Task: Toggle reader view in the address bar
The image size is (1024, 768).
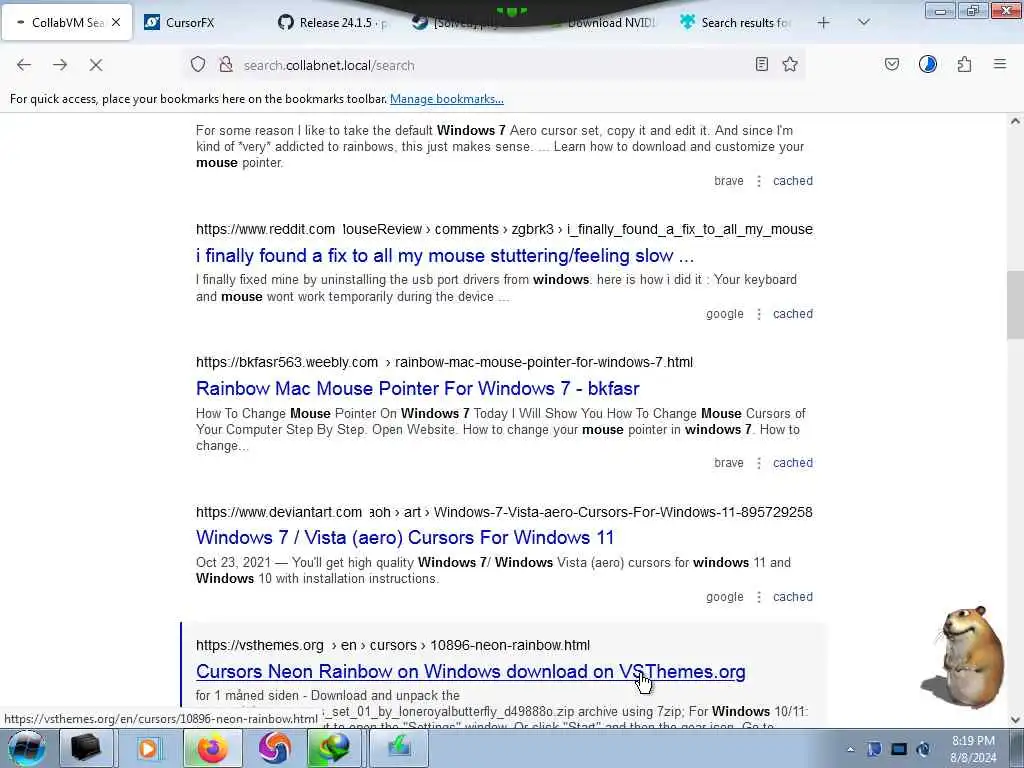Action: click(761, 64)
